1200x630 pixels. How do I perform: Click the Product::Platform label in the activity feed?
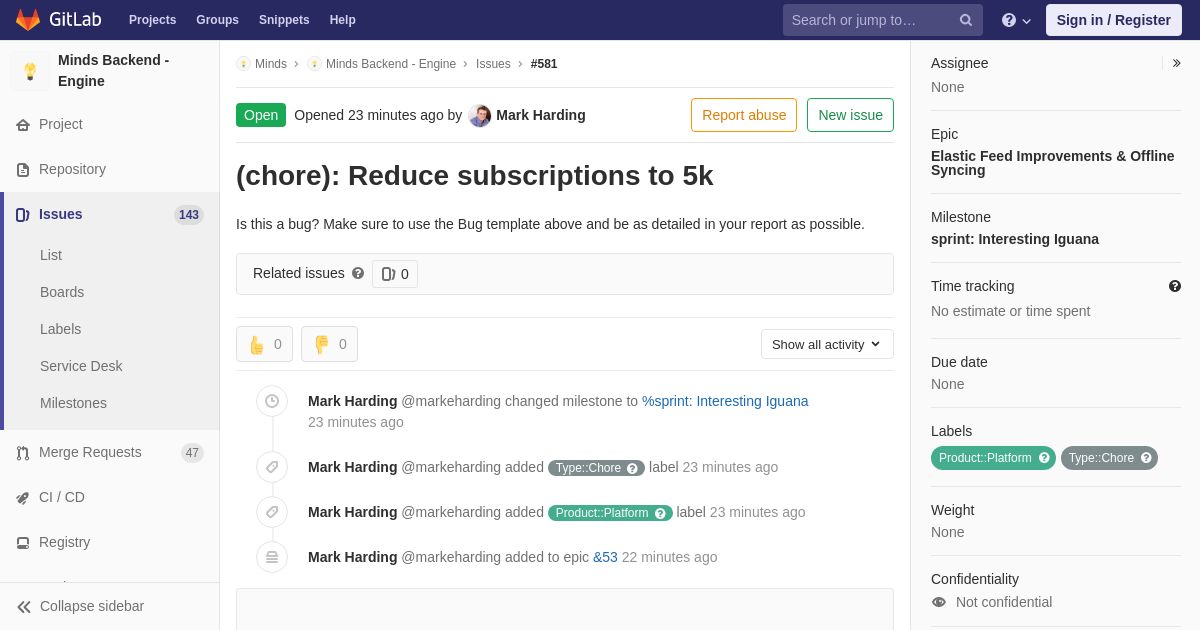(610, 513)
